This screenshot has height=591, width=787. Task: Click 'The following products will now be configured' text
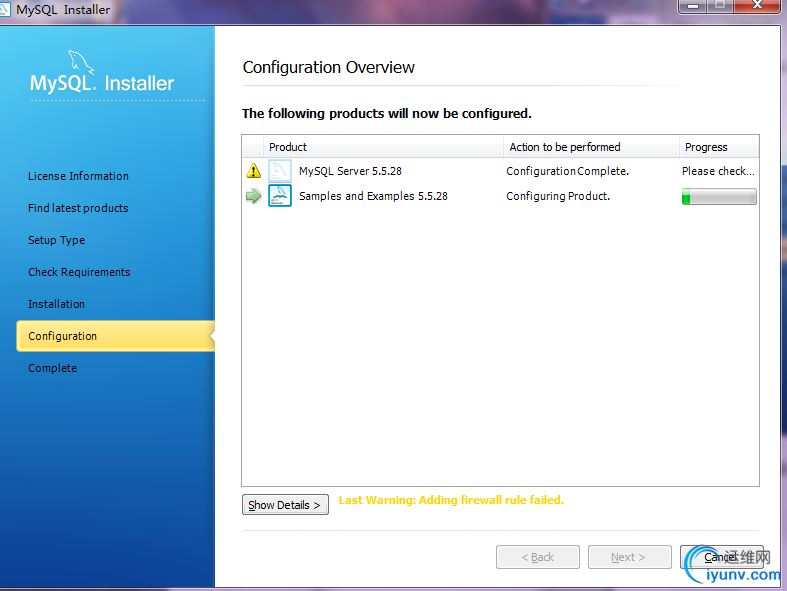pyautogui.click(x=386, y=113)
